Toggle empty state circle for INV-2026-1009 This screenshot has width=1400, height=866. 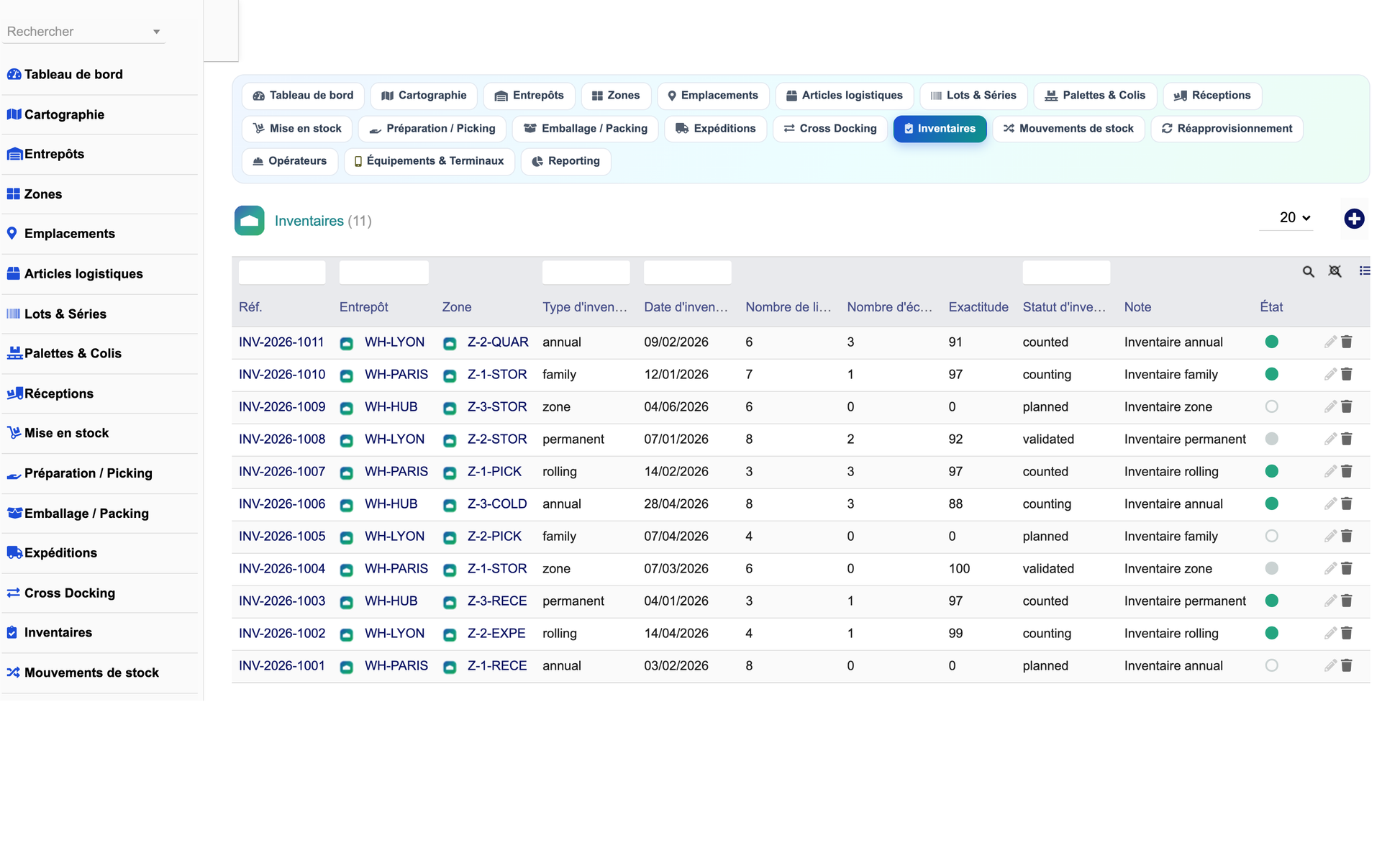pos(1271,406)
